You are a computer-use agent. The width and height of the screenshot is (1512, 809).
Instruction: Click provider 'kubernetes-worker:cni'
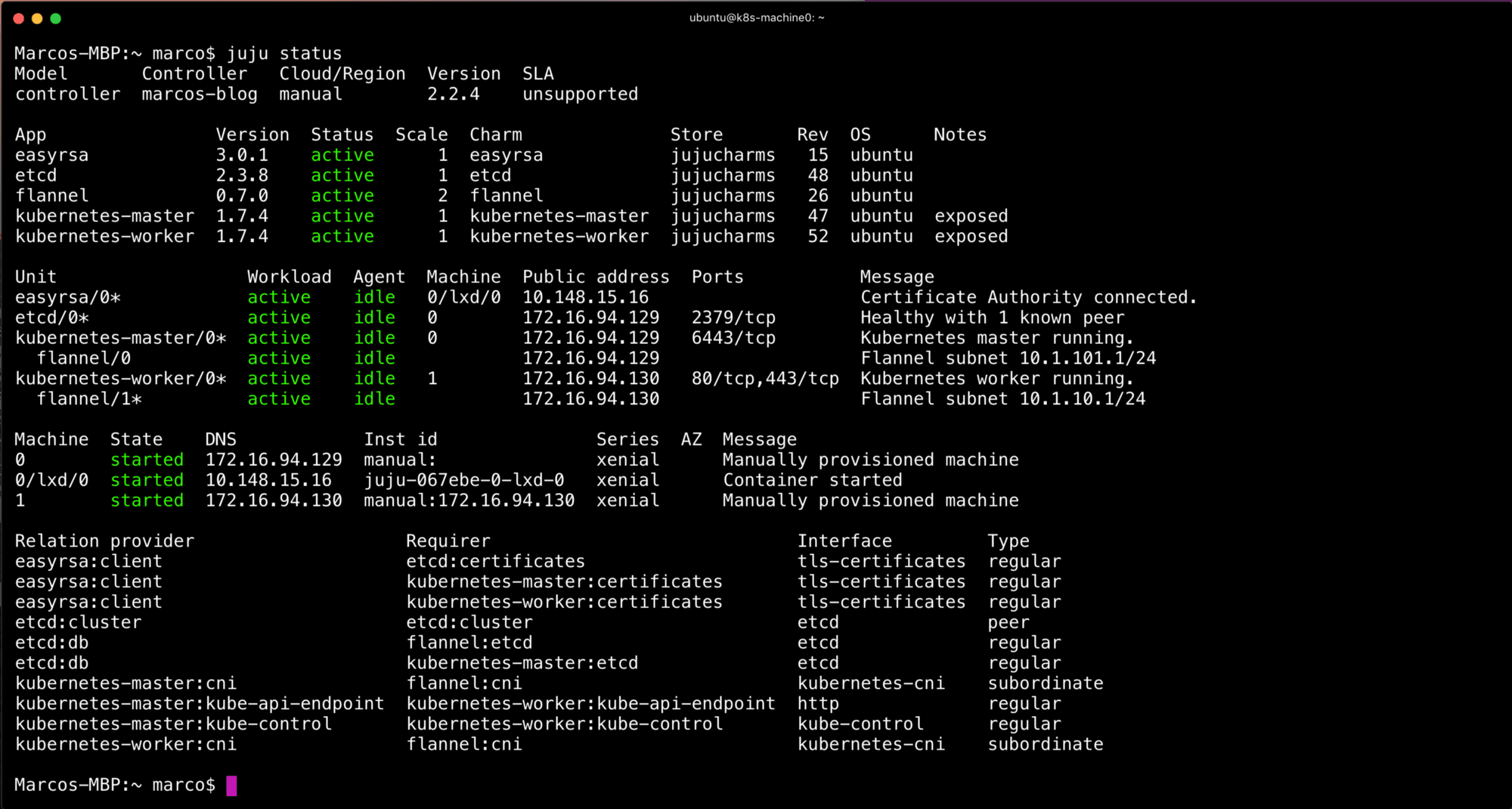coord(126,745)
